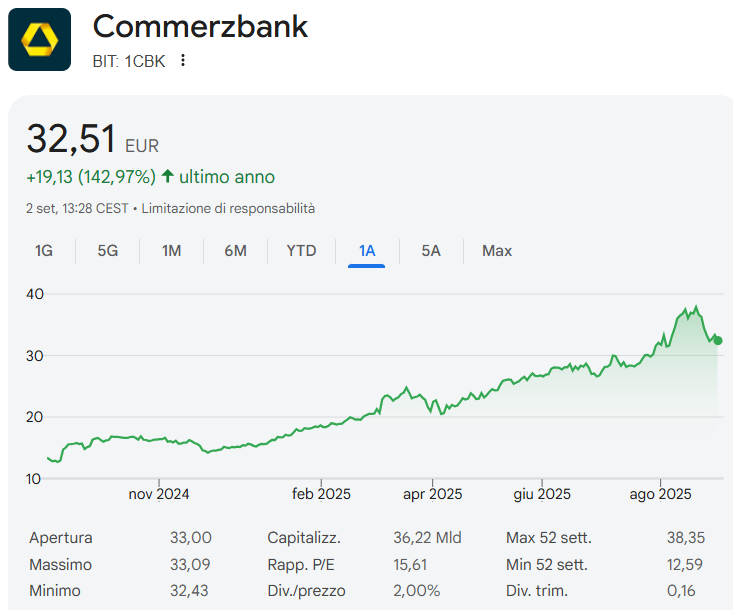This screenshot has height=610, width=733.
Task: Click the Min 52 sett. label
Action: coord(546,565)
